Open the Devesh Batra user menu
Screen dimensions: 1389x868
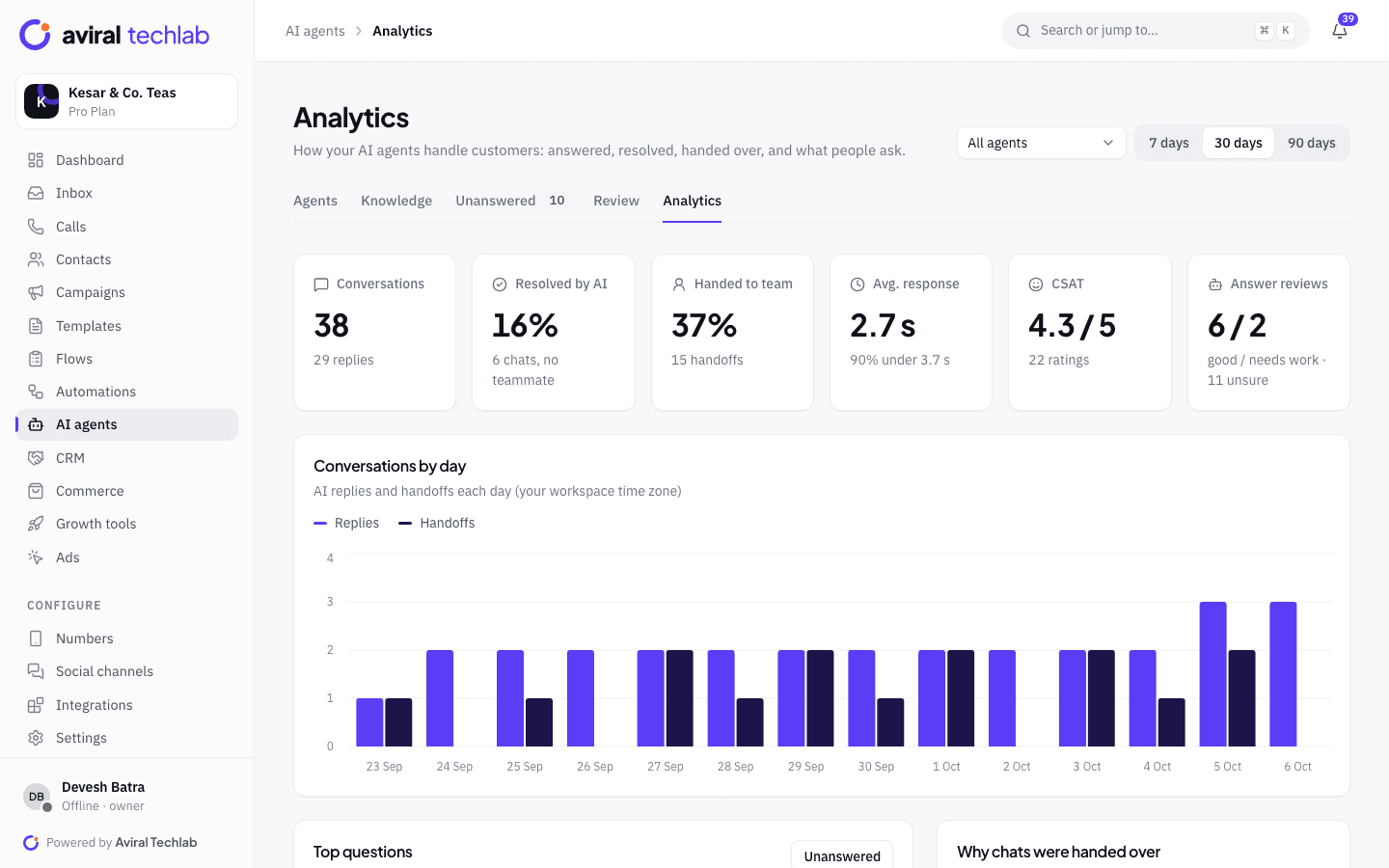pos(127,797)
